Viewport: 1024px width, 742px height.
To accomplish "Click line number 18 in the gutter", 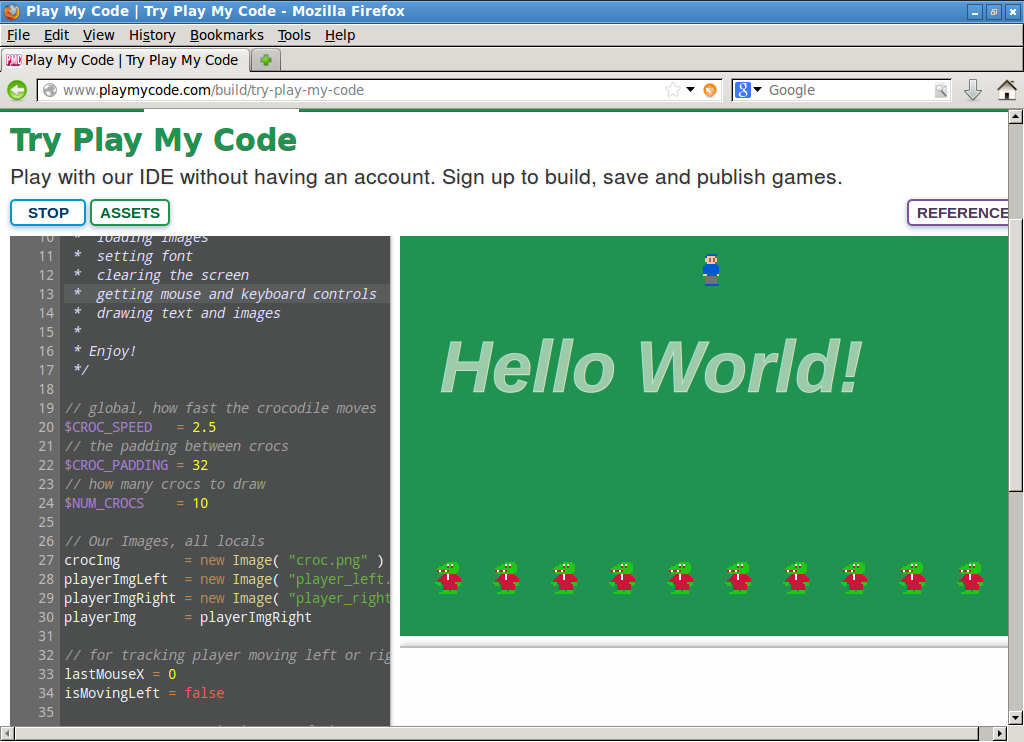I will click(46, 389).
